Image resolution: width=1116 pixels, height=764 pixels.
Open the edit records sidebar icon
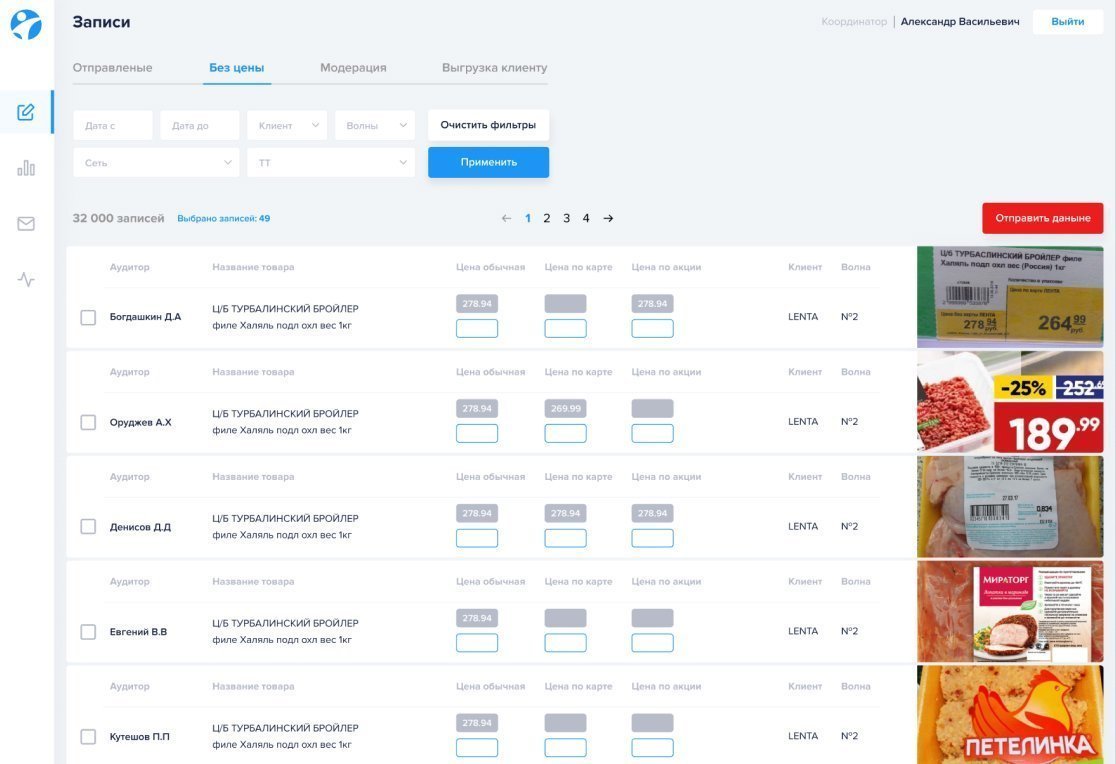coord(26,112)
